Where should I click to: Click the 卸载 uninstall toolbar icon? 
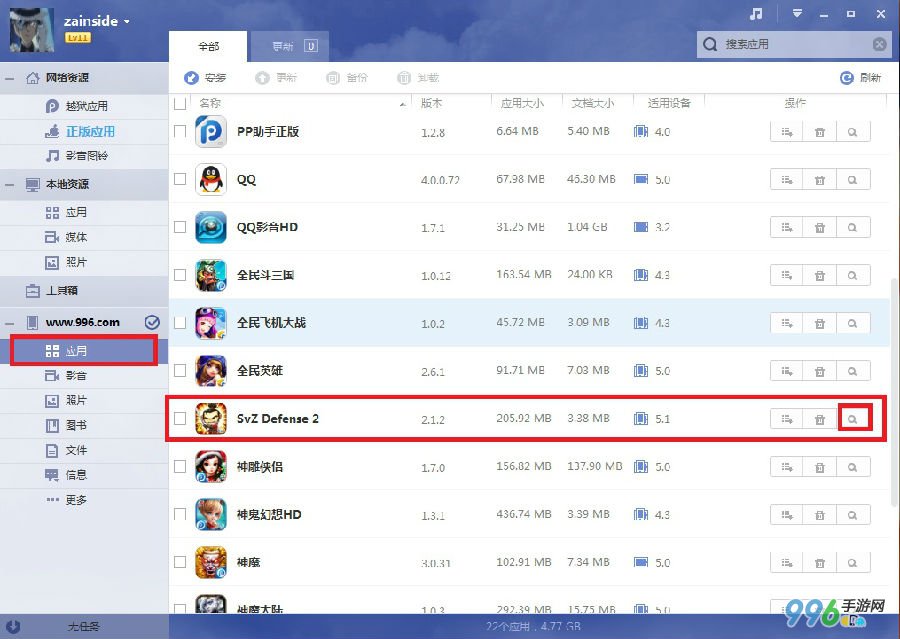coord(404,78)
